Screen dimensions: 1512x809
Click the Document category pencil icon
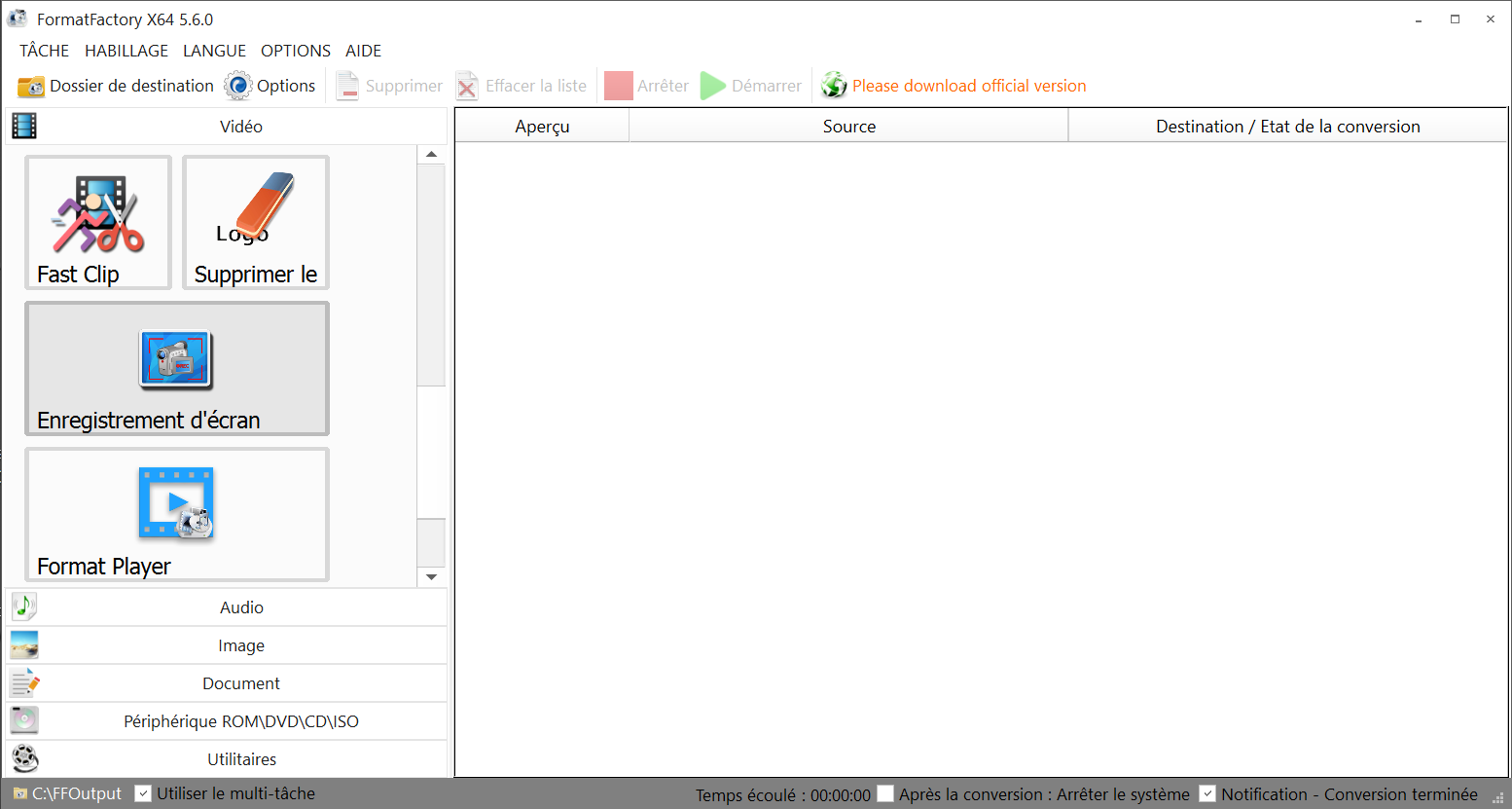pyautogui.click(x=24, y=682)
